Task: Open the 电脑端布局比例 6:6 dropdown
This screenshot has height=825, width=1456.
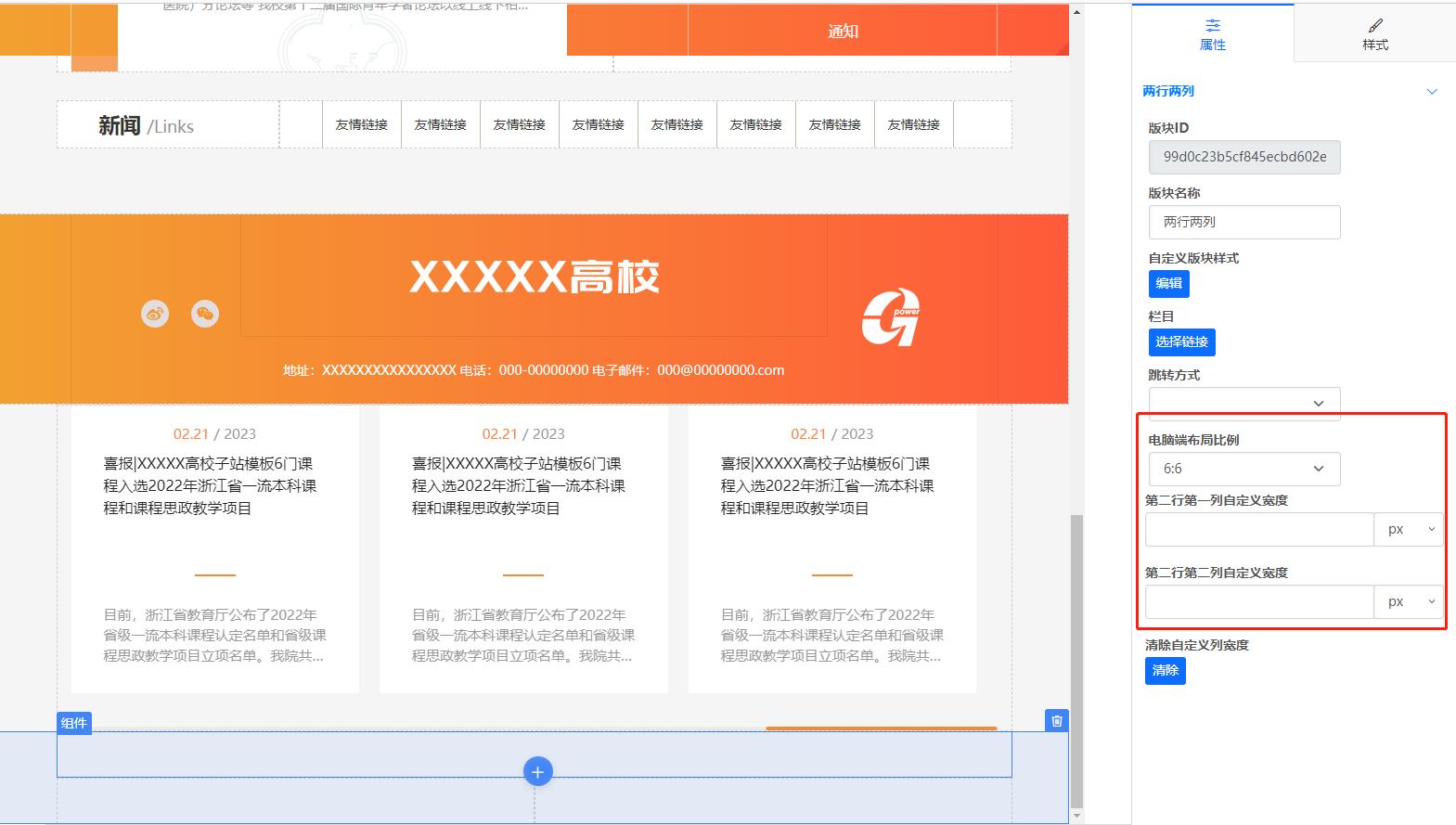Action: pos(1243,469)
